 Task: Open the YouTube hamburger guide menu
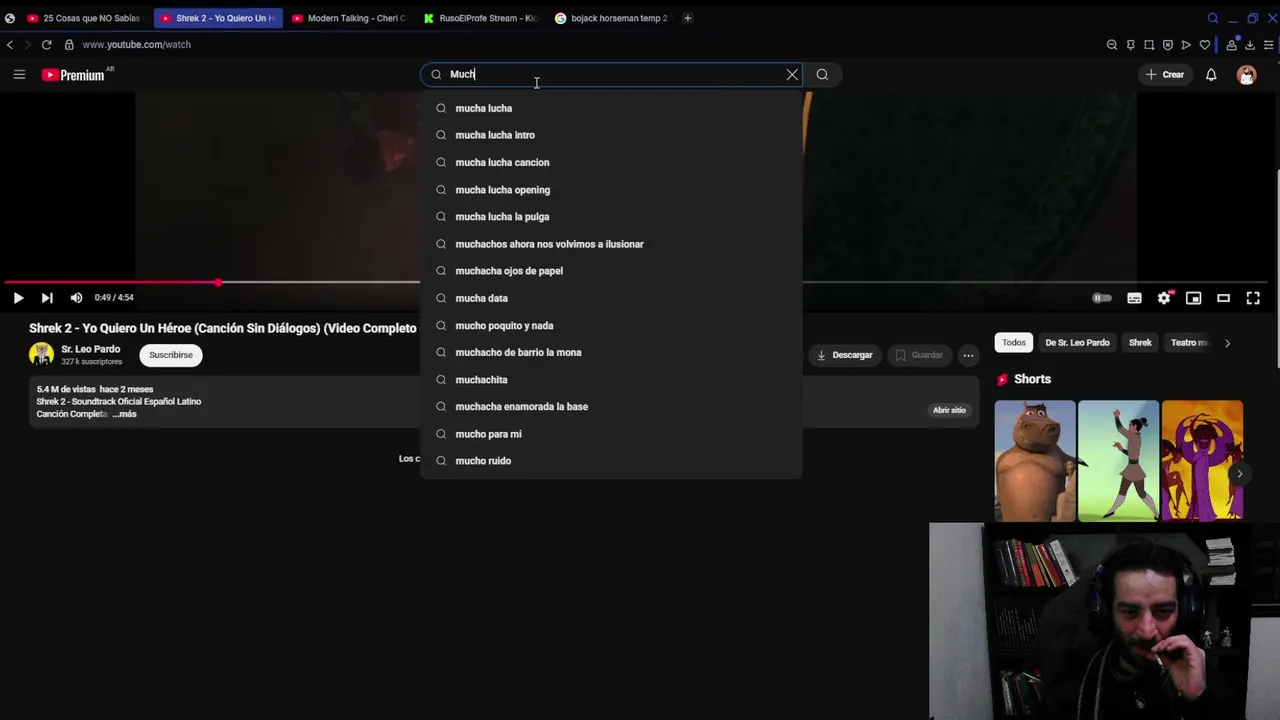coord(19,74)
